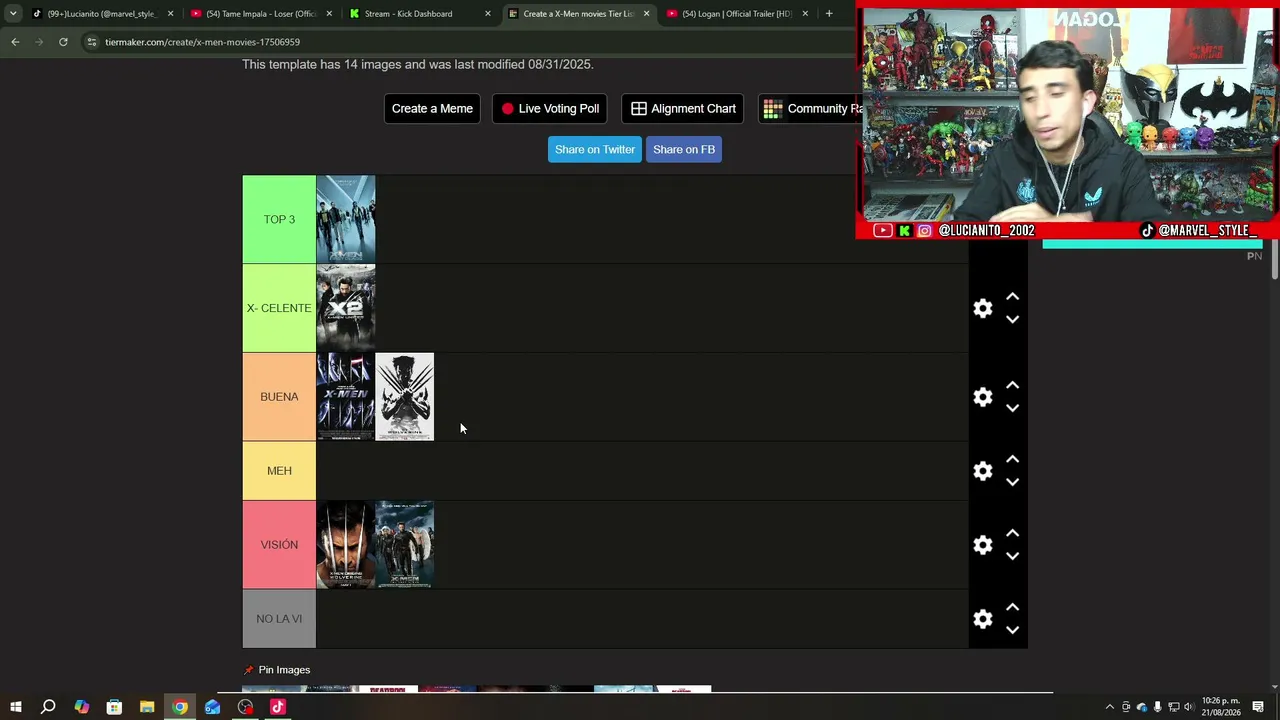1280x720 pixels.
Task: Share tier list on FB
Action: point(684,150)
